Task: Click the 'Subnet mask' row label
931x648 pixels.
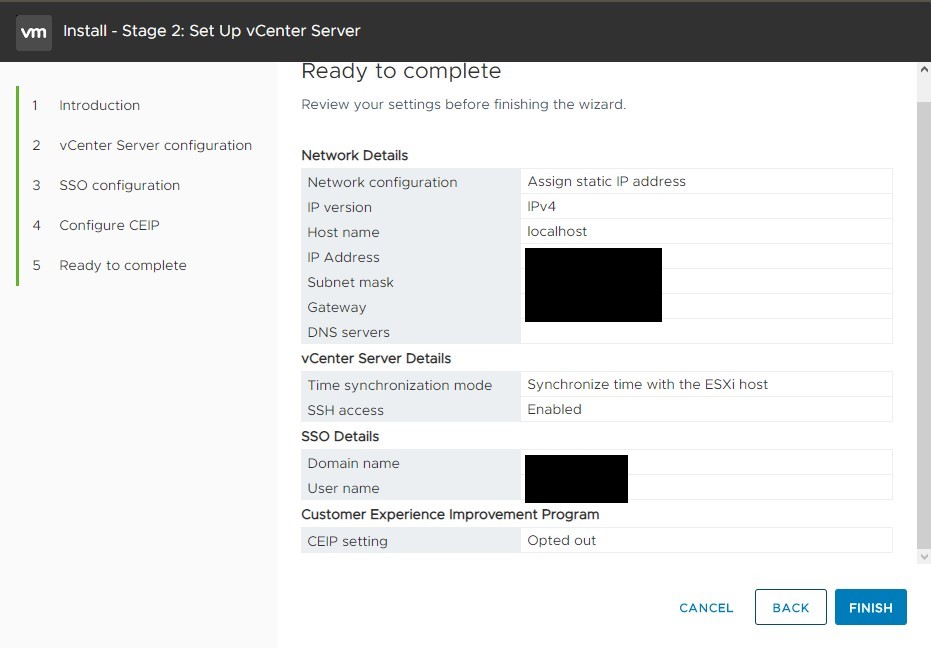Action: pyautogui.click(x=350, y=282)
